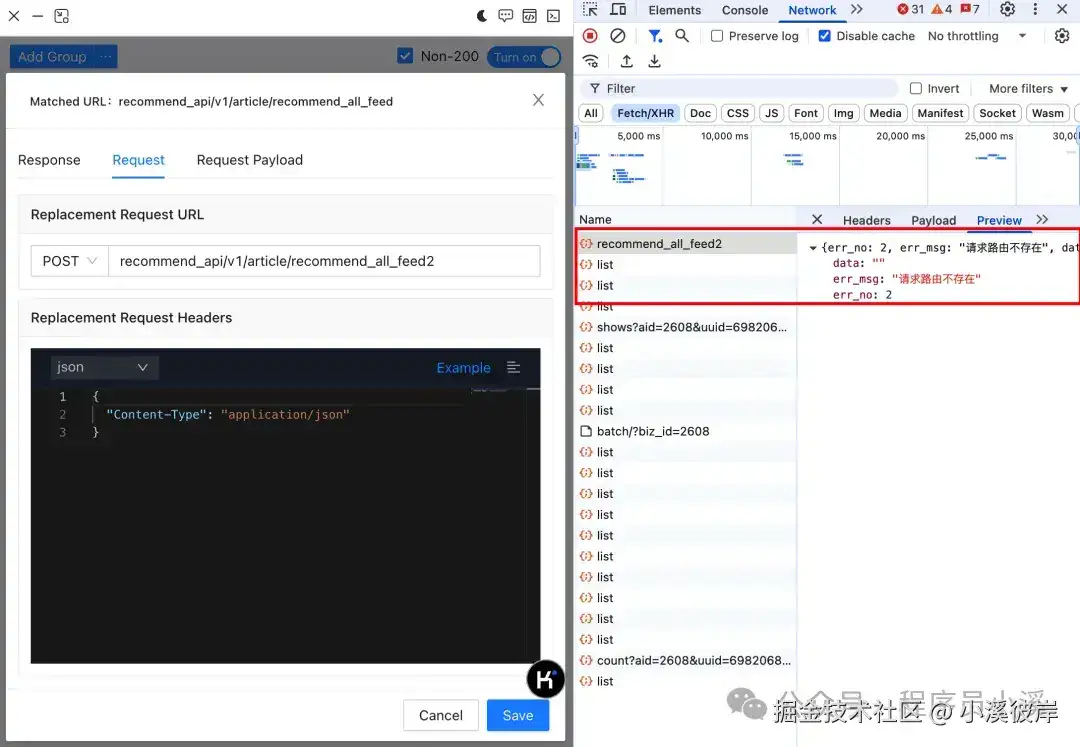Select the batch/?biz_id=2608 request
1080x747 pixels.
[x=686, y=431]
